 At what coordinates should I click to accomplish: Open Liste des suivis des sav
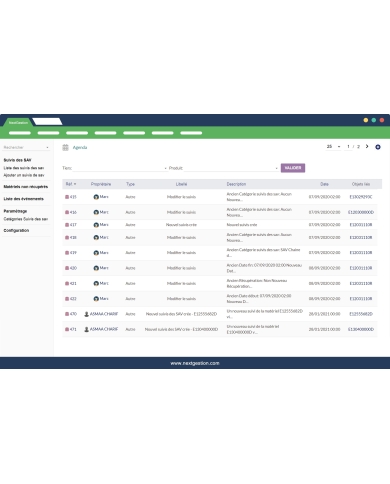coord(24,168)
